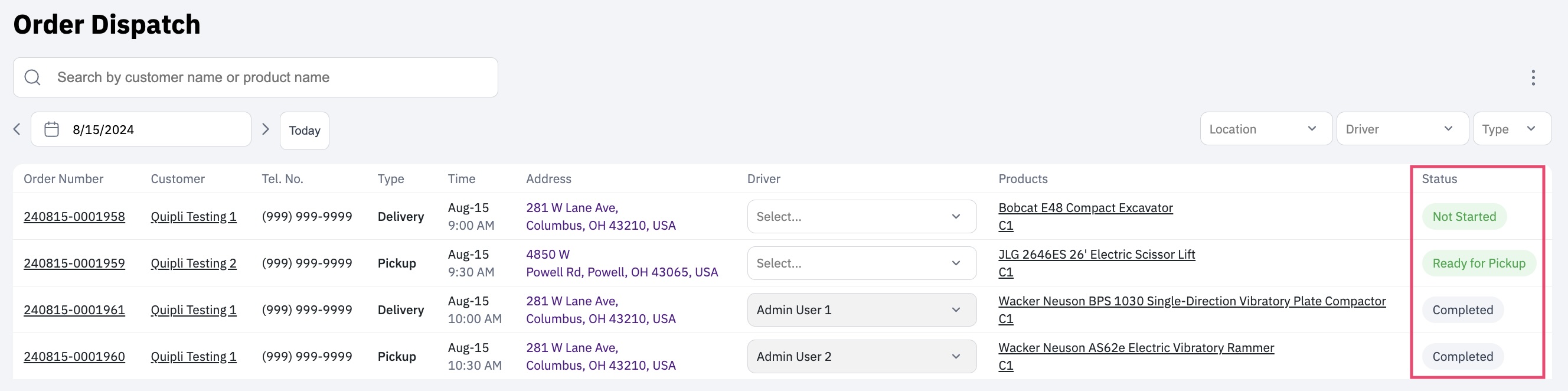Click the Aug-15 9:30 AM time cell
The width and height of the screenshot is (1568, 391).
(x=471, y=263)
